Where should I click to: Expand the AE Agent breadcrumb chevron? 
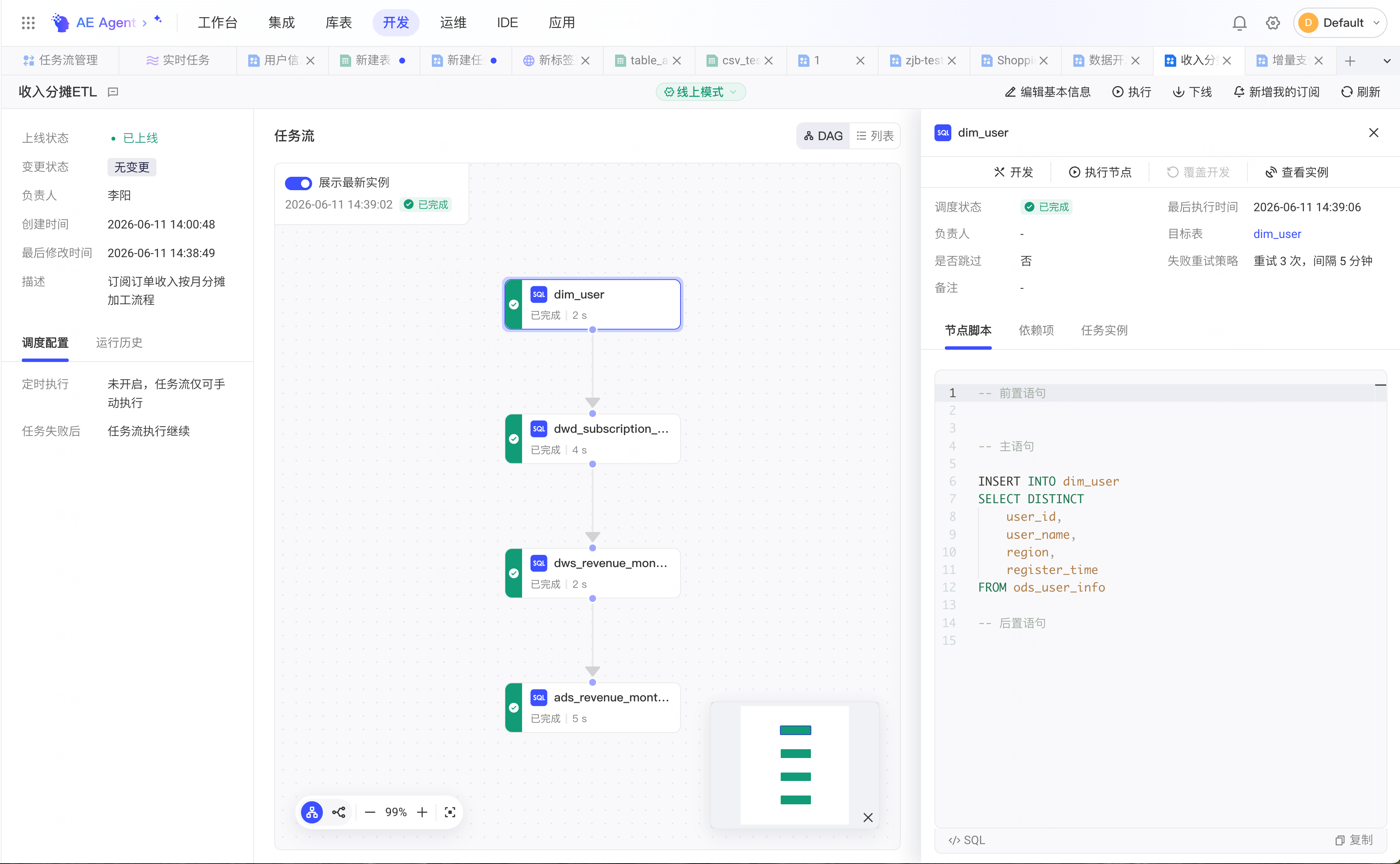point(145,23)
